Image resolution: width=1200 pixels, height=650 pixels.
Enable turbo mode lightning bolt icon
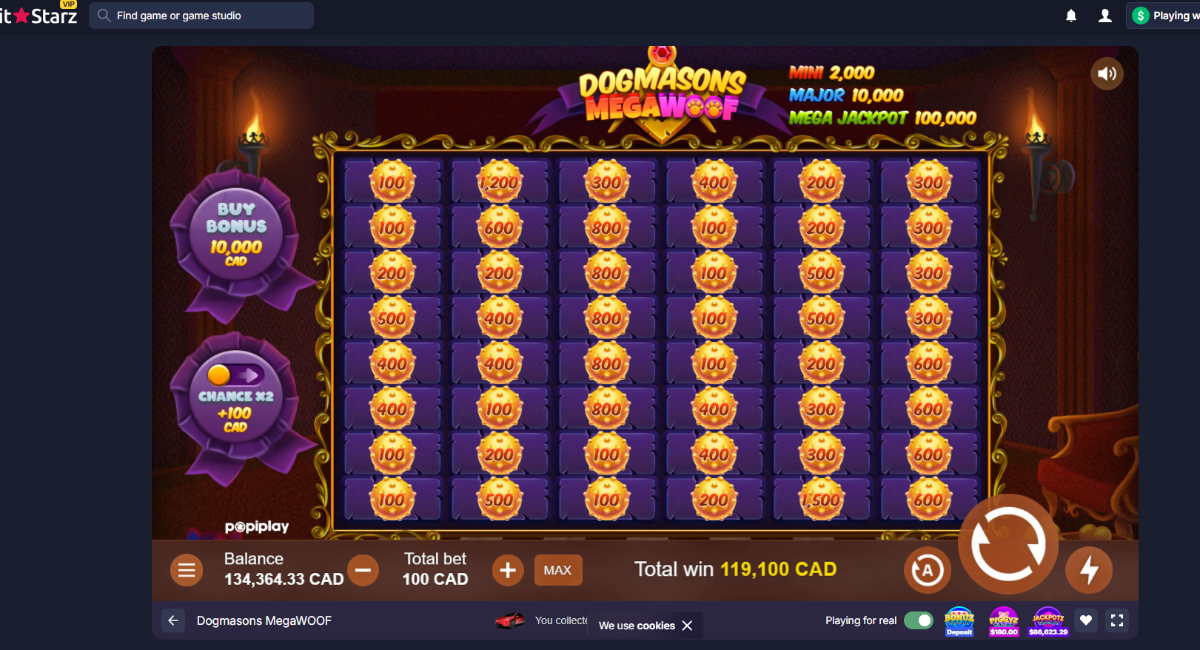1089,570
